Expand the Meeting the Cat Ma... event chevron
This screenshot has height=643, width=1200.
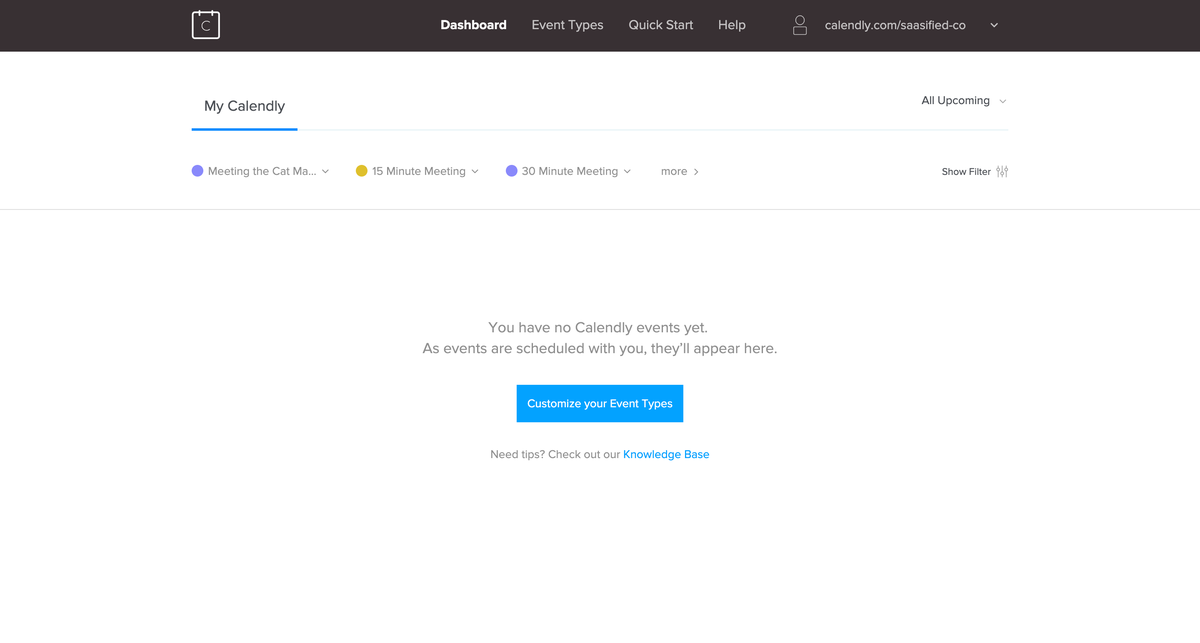point(325,172)
